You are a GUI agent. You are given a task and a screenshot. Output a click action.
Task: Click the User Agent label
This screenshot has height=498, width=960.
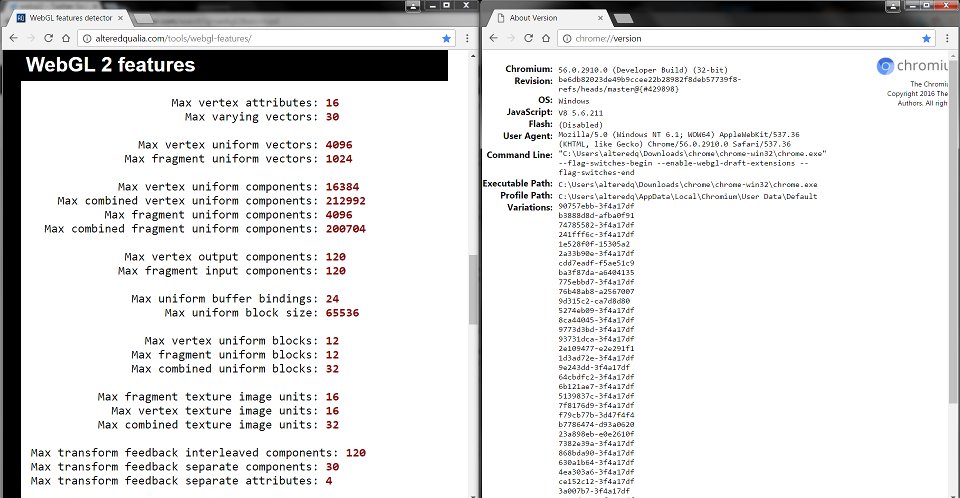pos(528,136)
